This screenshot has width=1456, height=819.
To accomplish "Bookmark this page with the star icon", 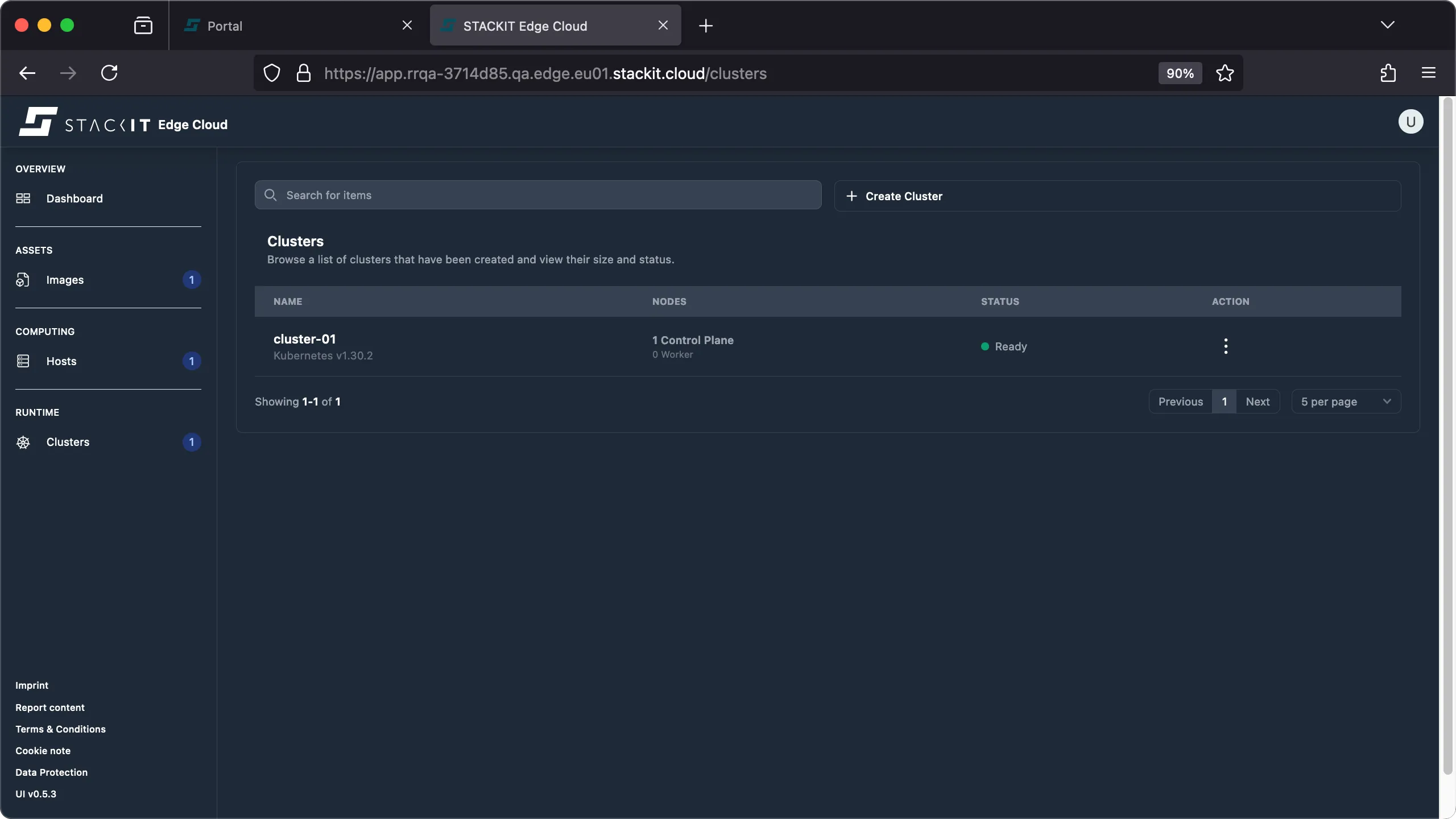I will click(1225, 73).
